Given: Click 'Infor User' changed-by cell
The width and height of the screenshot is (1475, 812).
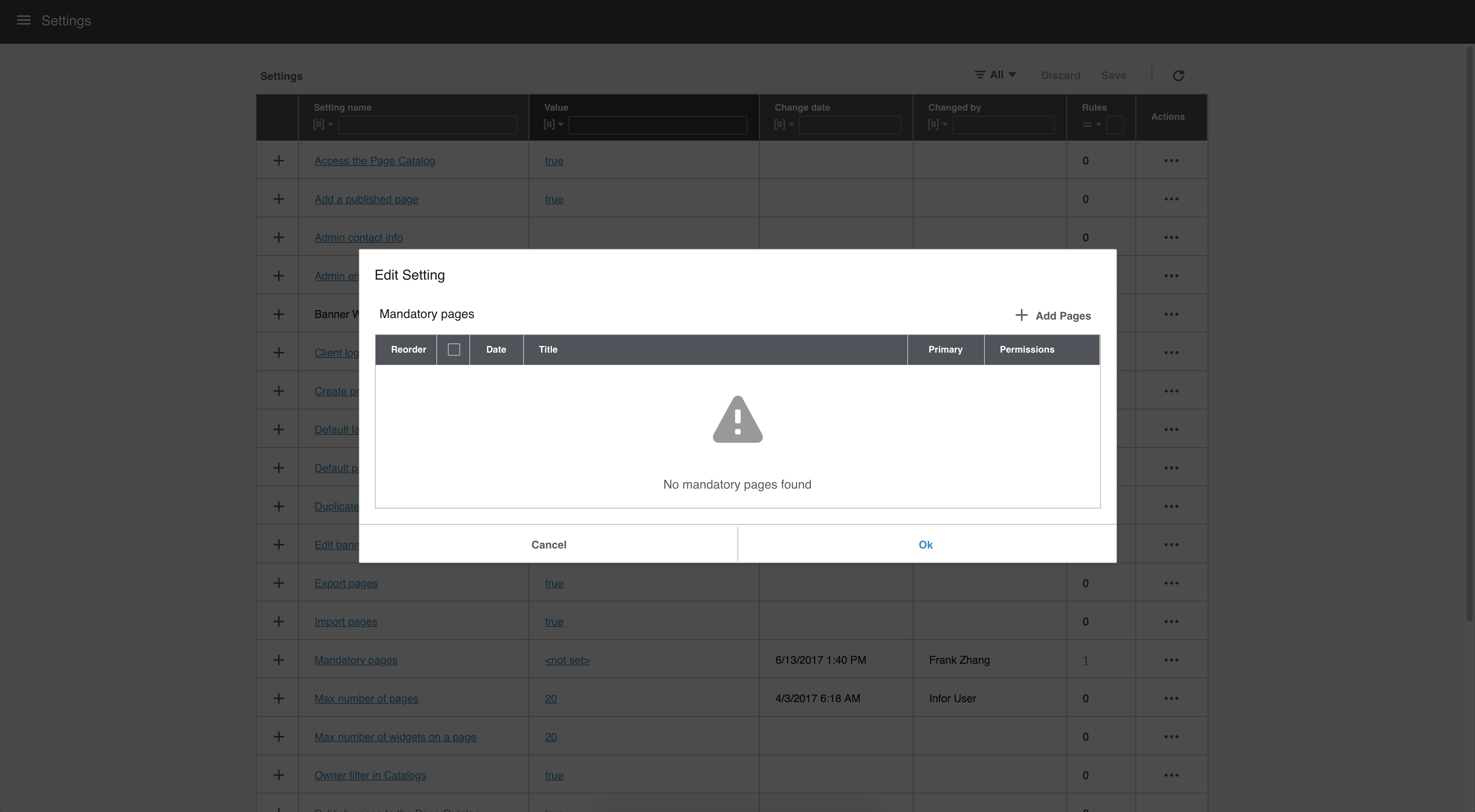Looking at the screenshot, I should (952, 698).
